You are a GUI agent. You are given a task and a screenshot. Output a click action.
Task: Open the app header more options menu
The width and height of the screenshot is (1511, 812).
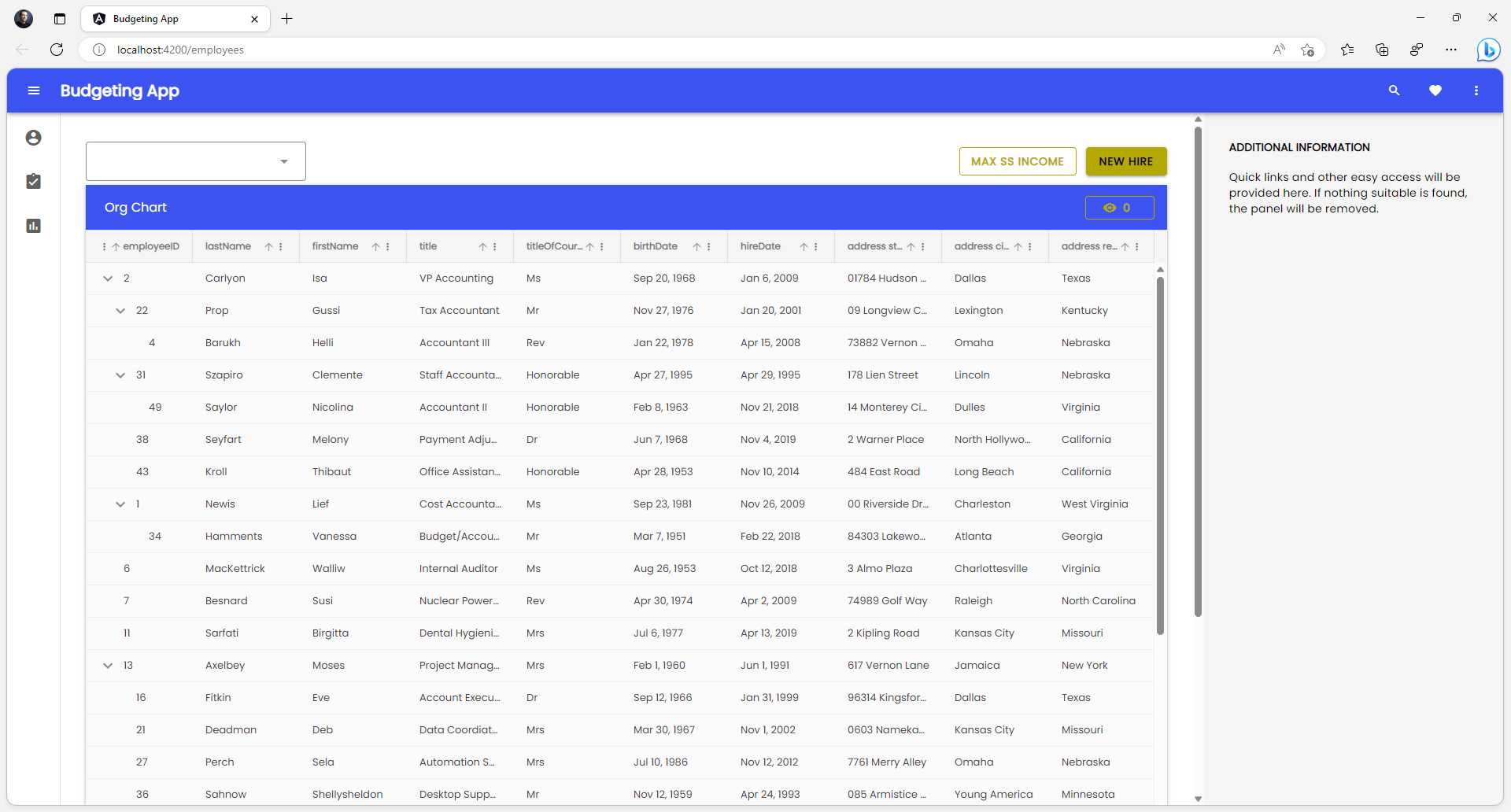1476,90
